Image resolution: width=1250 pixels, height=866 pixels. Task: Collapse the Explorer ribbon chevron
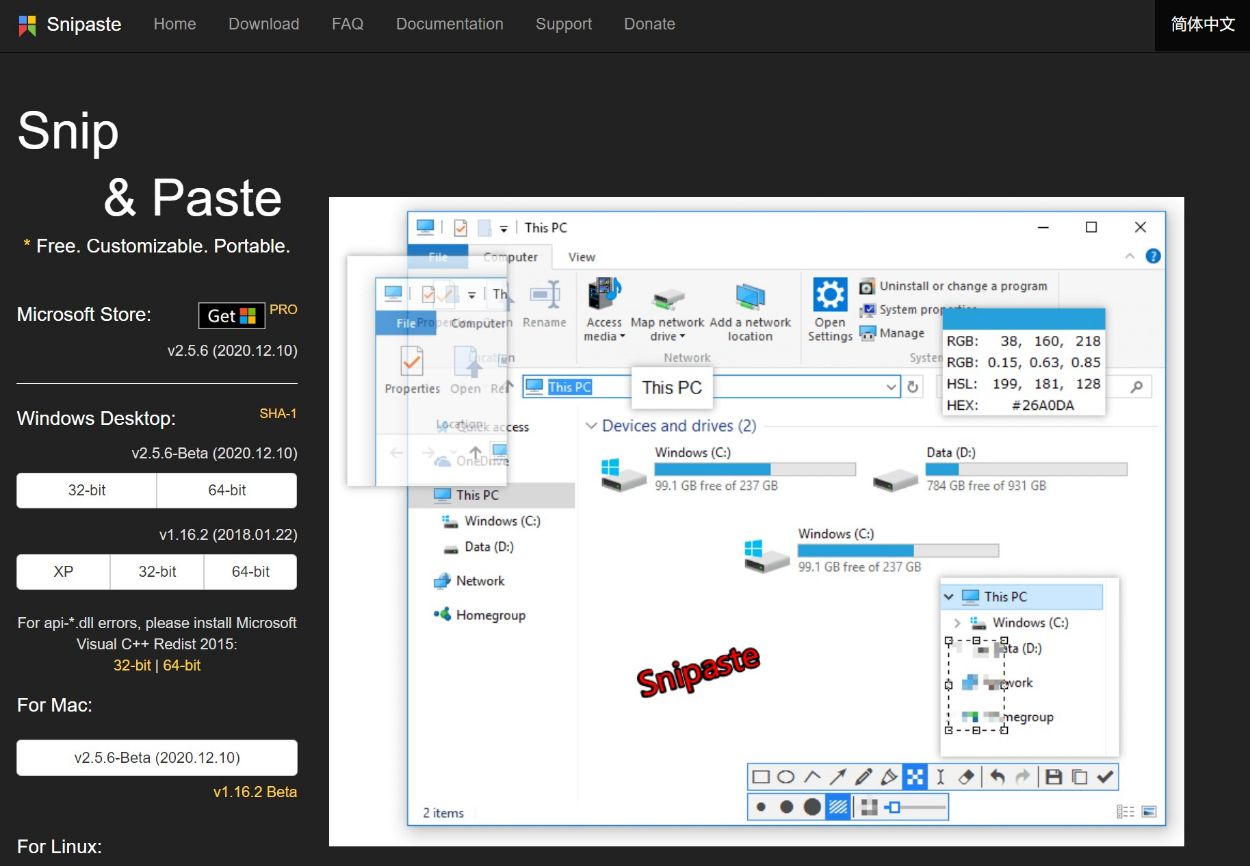1131,256
